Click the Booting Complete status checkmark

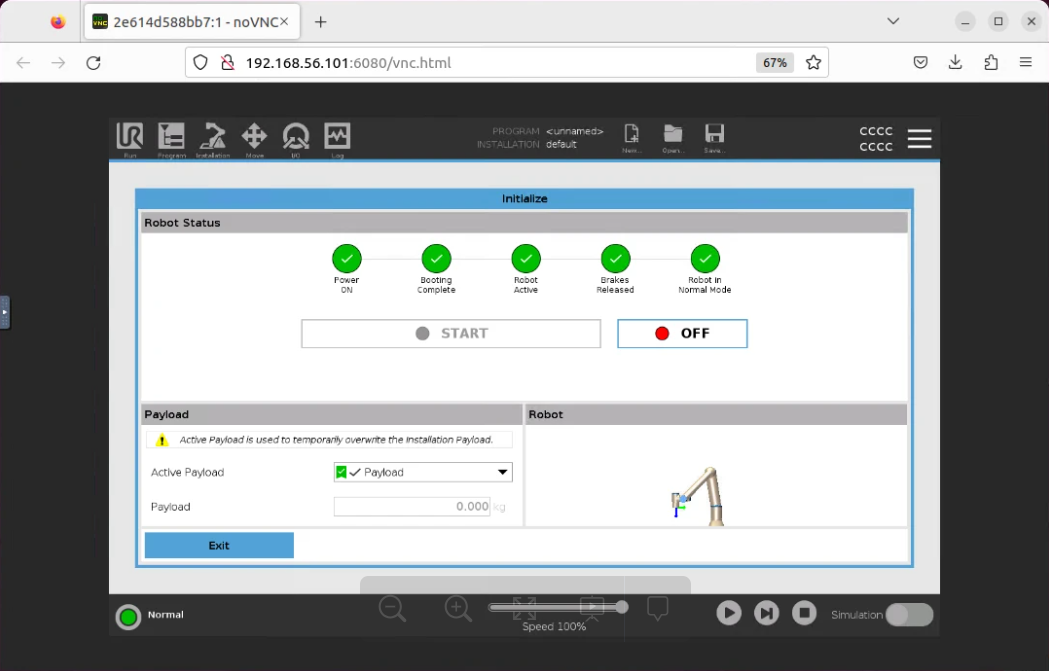436,258
